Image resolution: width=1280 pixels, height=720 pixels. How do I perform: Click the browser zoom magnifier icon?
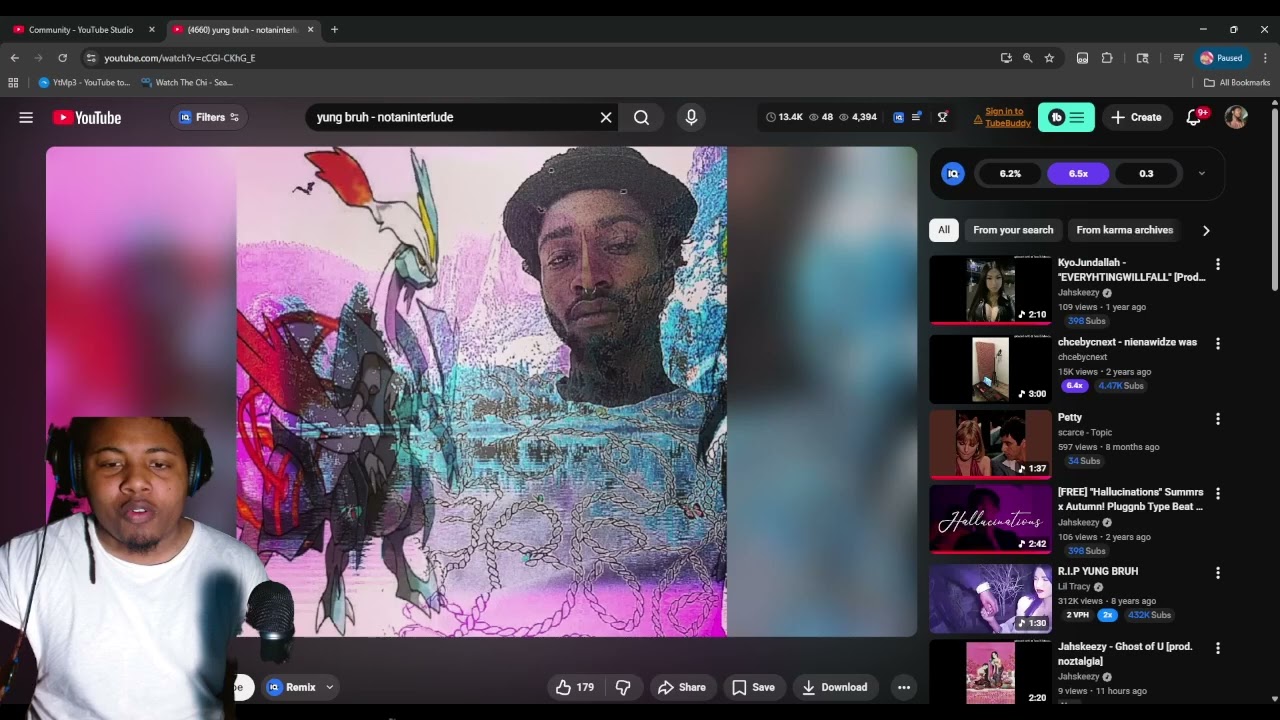pyautogui.click(x=1027, y=58)
